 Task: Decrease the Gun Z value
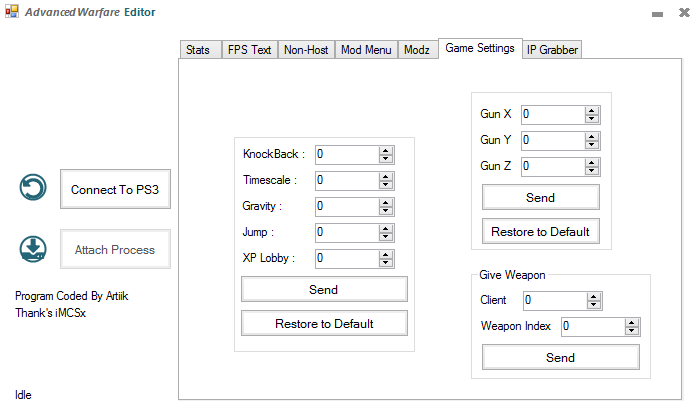(x=592, y=170)
